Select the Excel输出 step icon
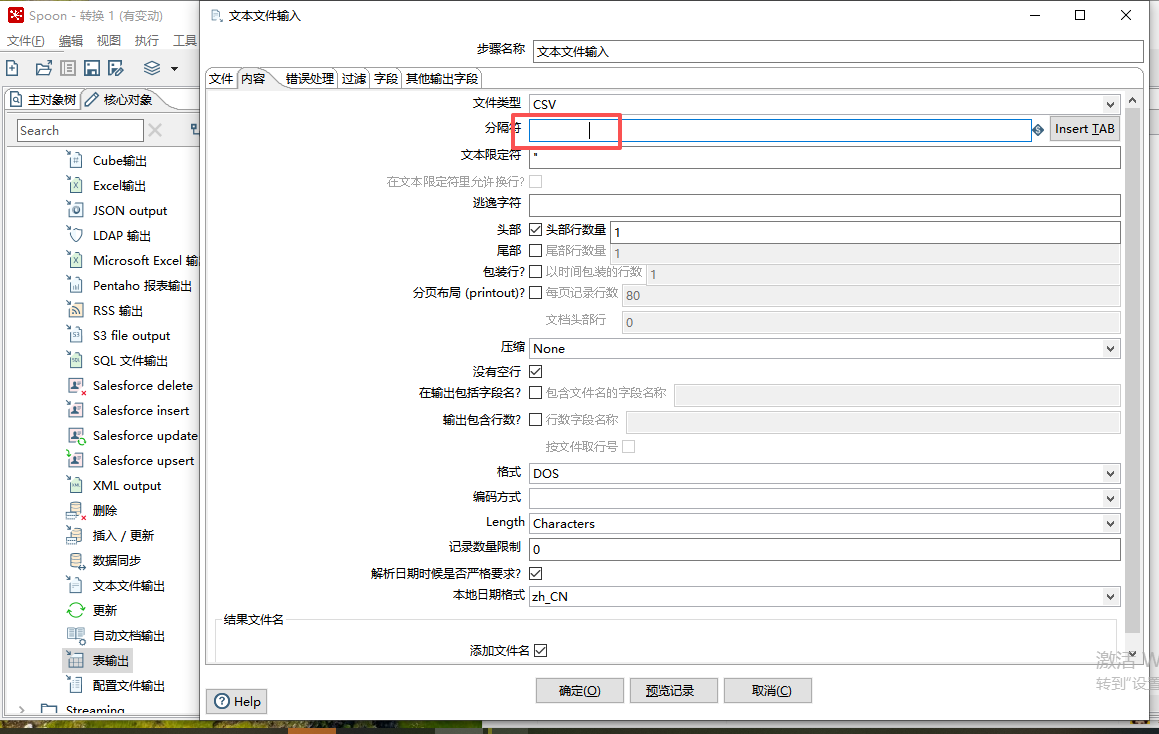 tap(75, 185)
